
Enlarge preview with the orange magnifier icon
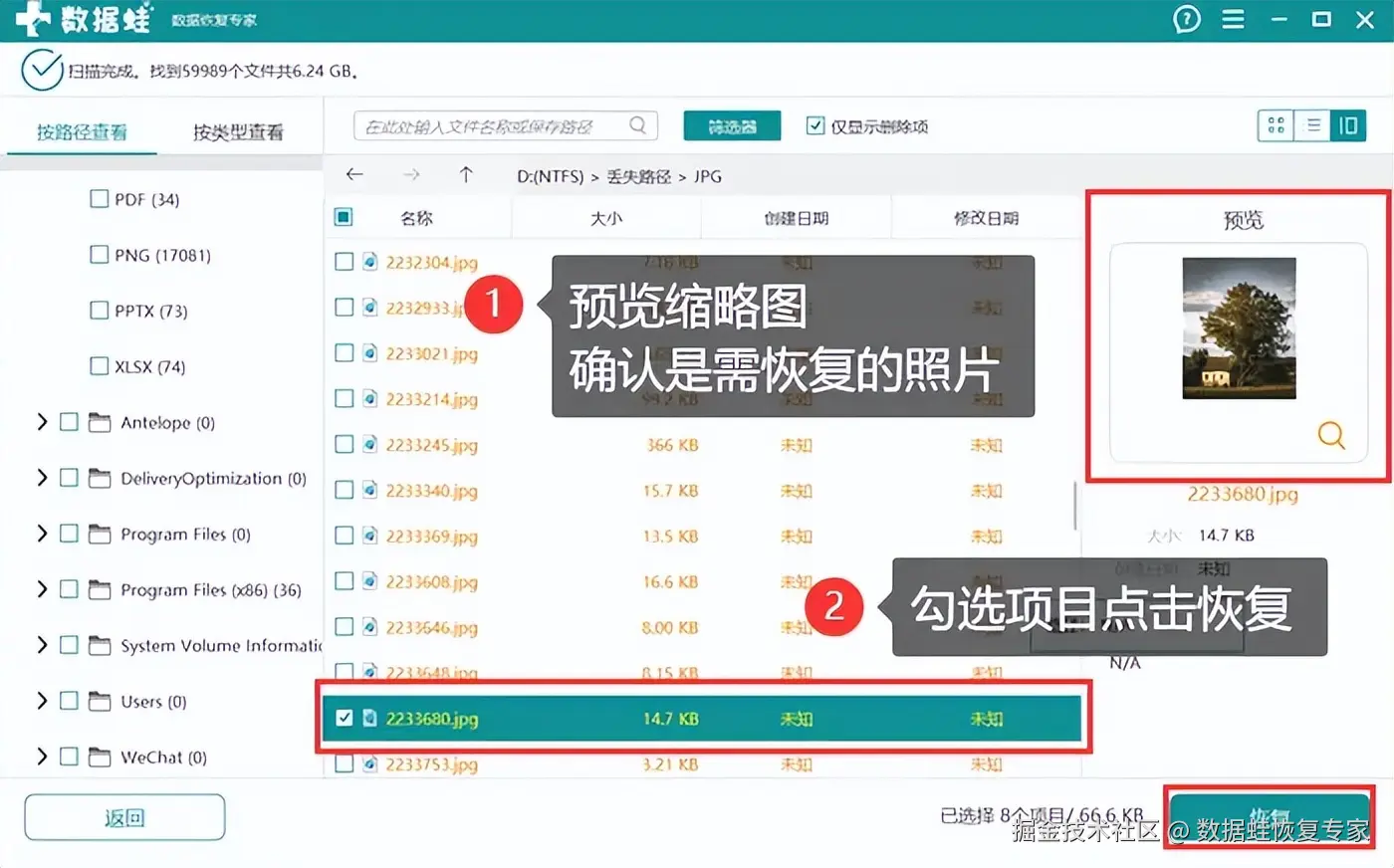click(1331, 435)
